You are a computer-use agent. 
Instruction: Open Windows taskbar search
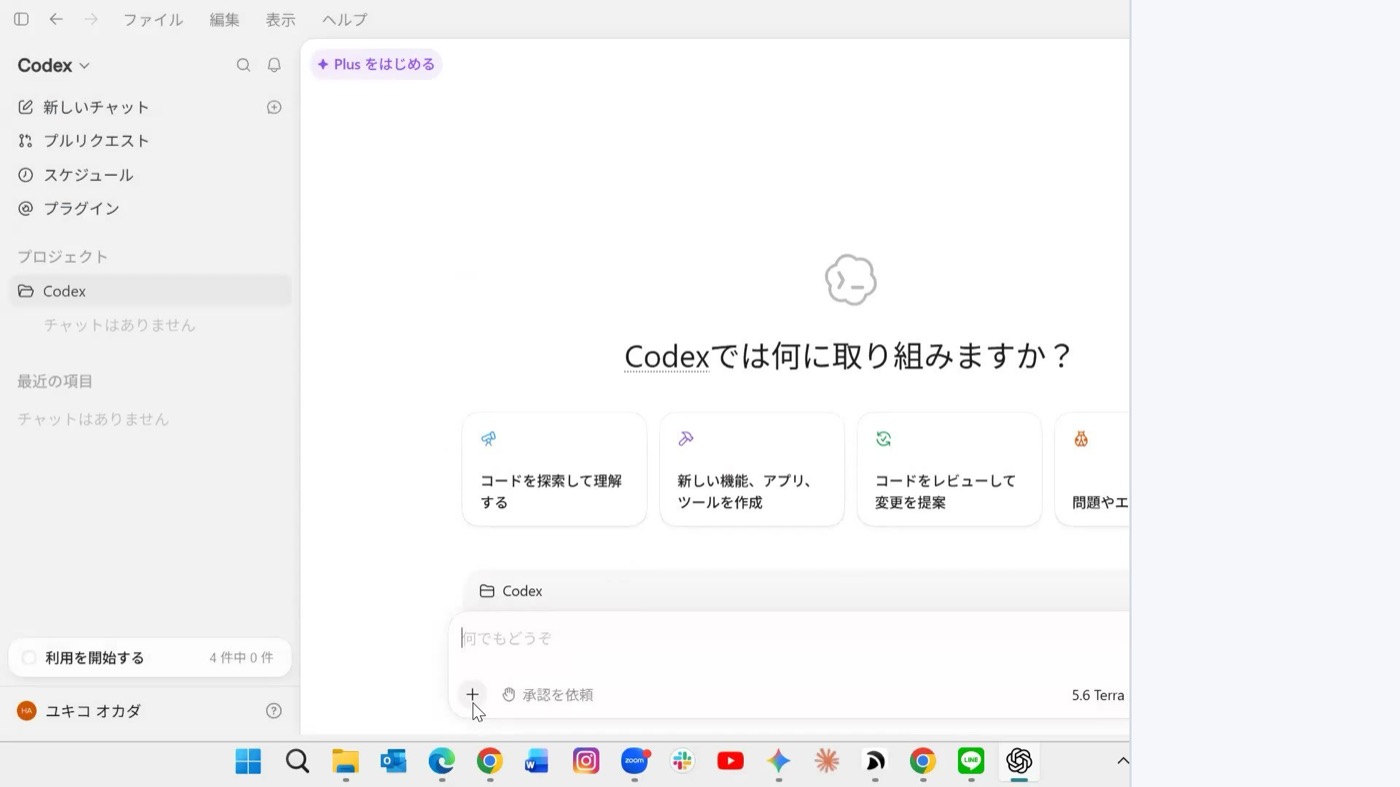297,761
